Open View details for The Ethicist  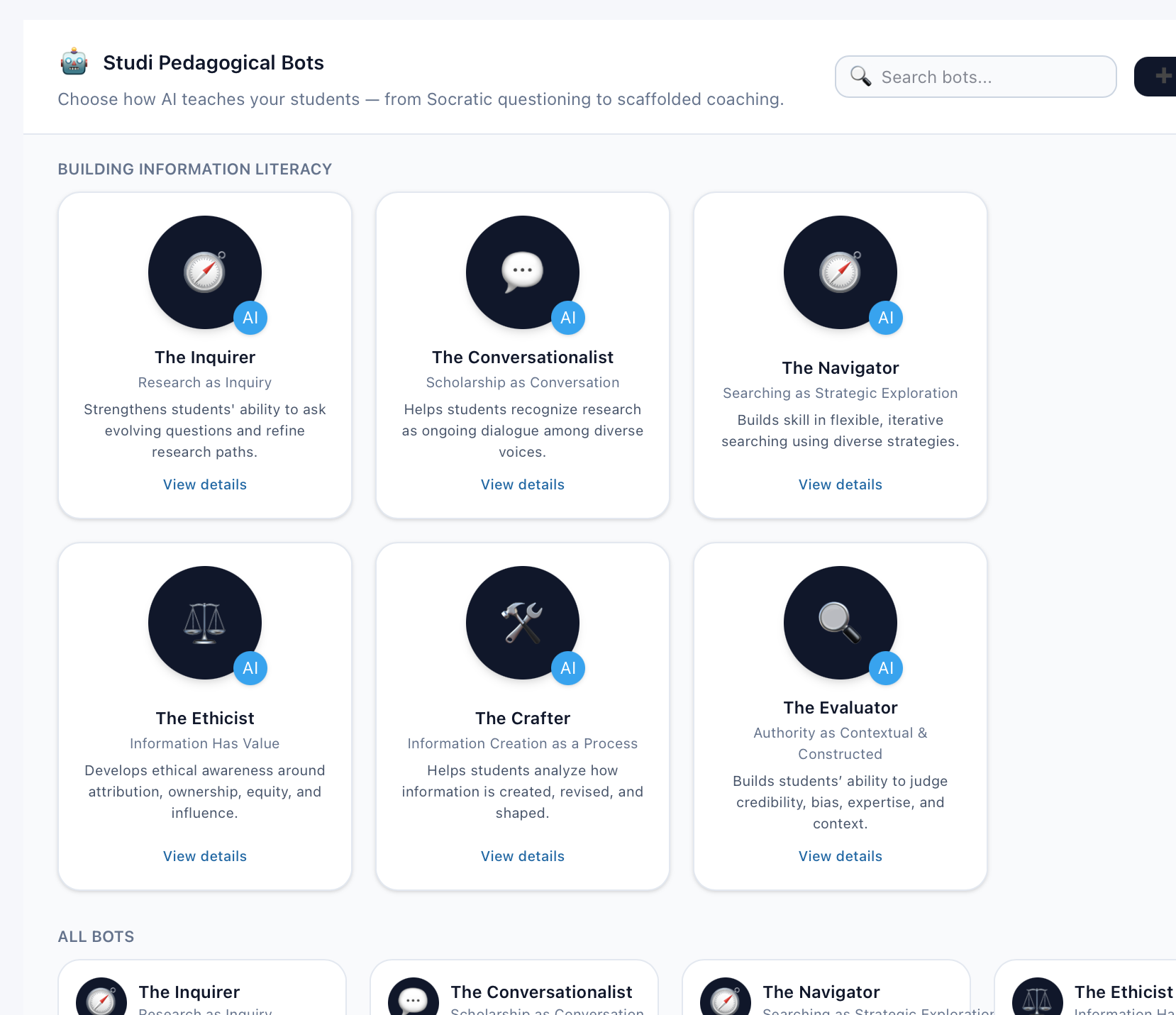204,856
